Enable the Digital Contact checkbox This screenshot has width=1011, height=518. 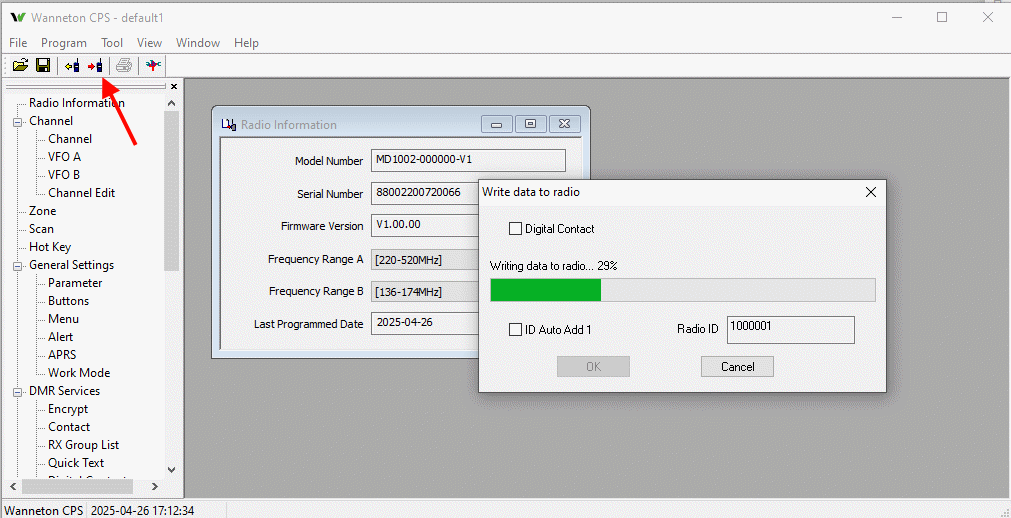[x=515, y=228]
